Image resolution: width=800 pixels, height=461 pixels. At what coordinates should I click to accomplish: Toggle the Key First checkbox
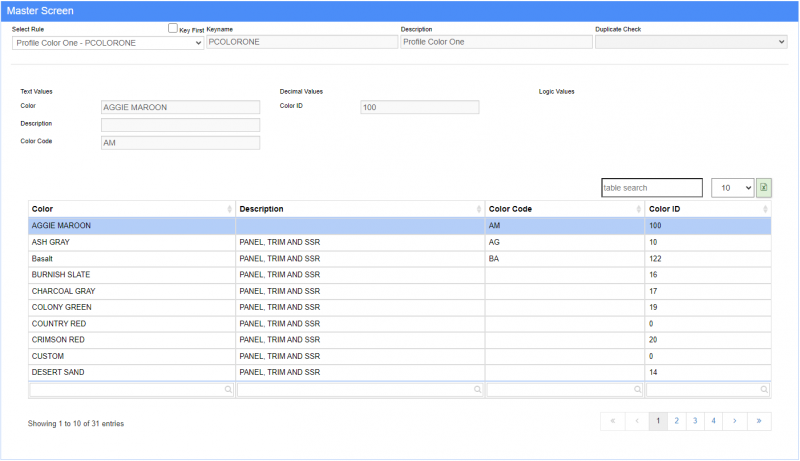[x=173, y=29]
